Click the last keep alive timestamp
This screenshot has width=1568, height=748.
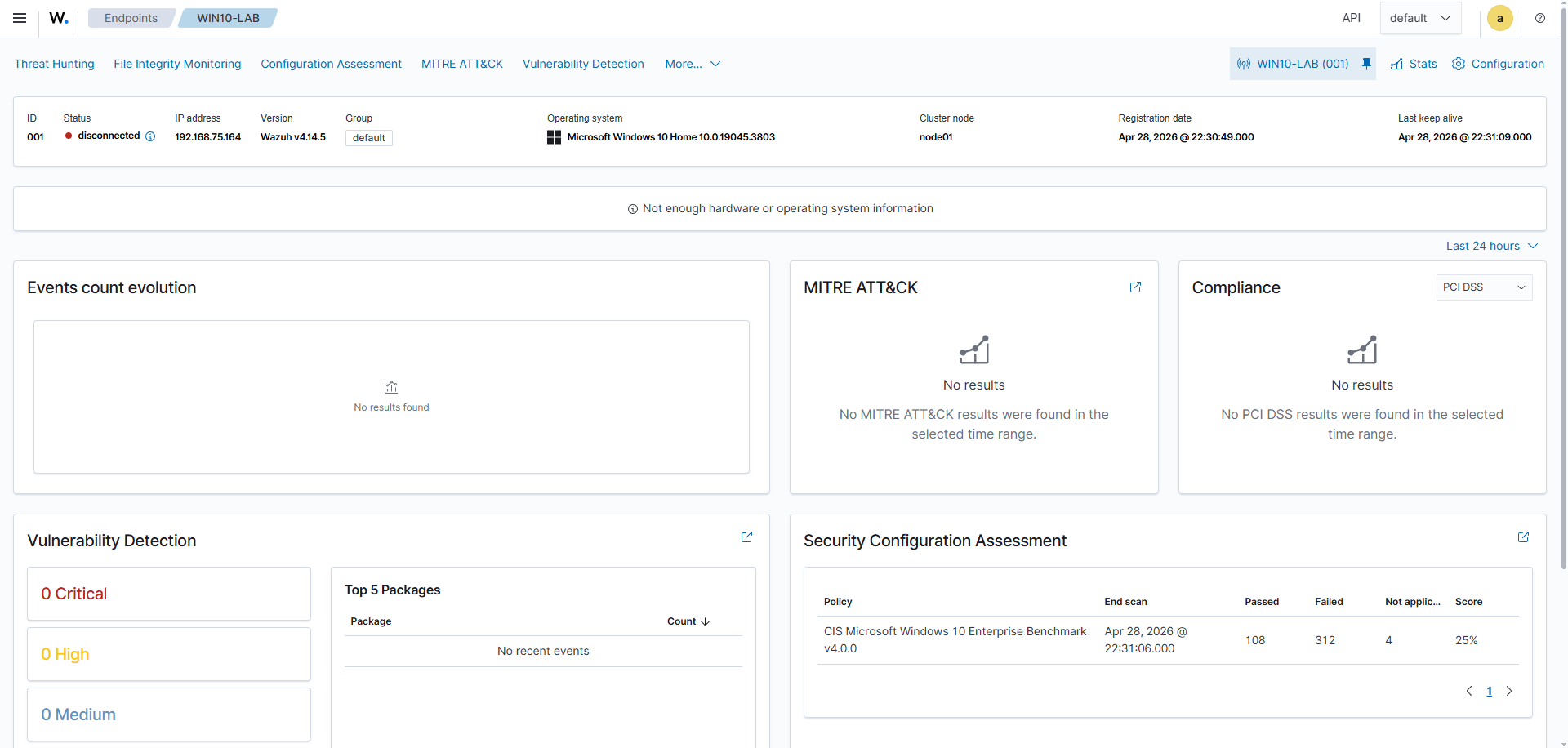1464,137
